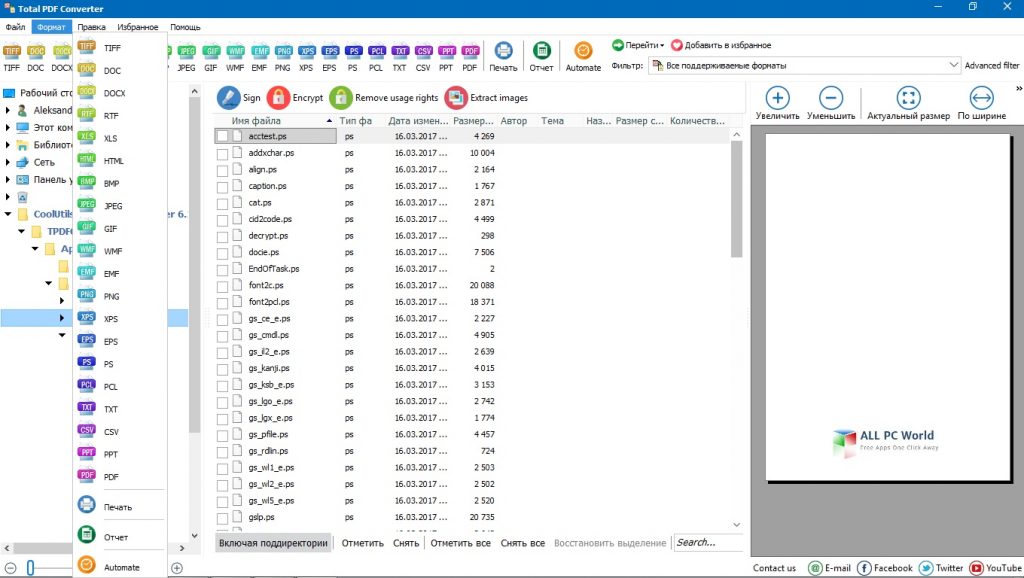The width and height of the screenshot is (1024, 578).
Task: Check the box for decrypt.ps
Action: (223, 236)
